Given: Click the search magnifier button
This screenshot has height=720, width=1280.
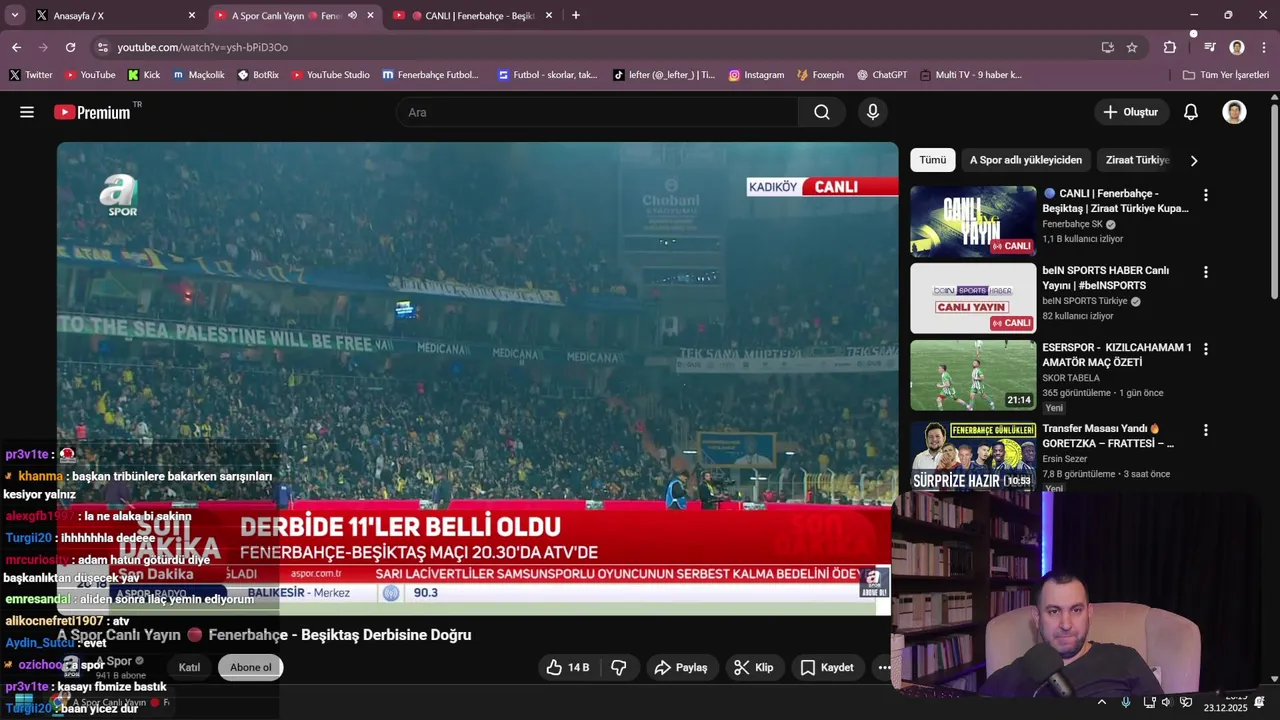Looking at the screenshot, I should click(x=822, y=112).
